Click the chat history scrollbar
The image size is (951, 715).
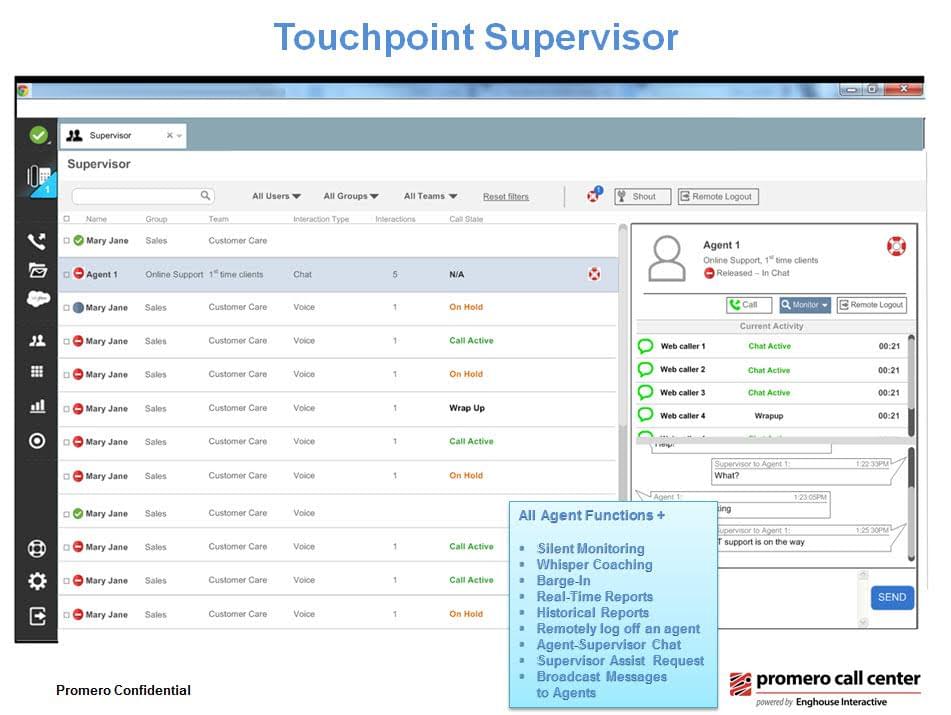tap(911, 503)
